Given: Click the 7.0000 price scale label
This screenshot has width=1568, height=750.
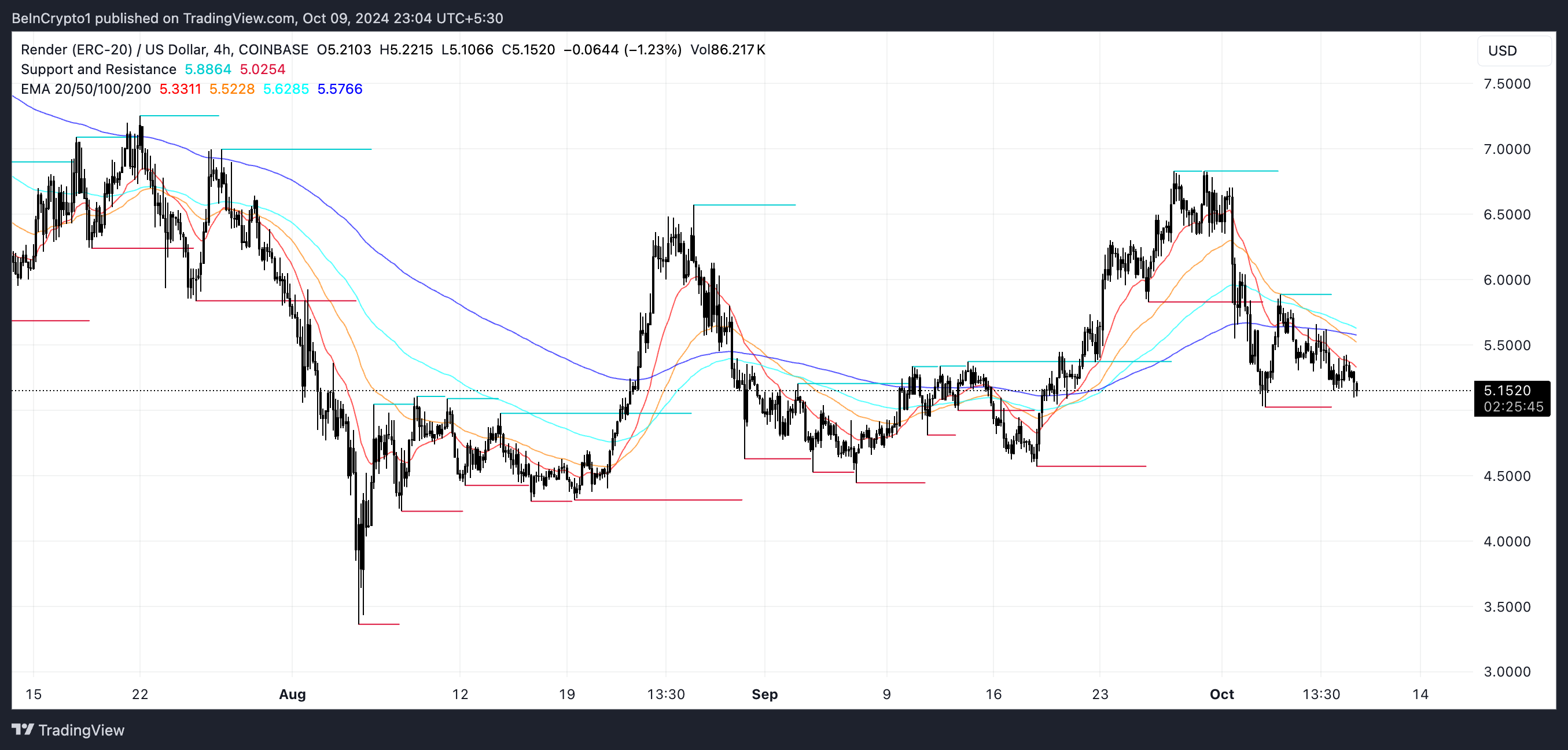Looking at the screenshot, I should pos(1507,149).
